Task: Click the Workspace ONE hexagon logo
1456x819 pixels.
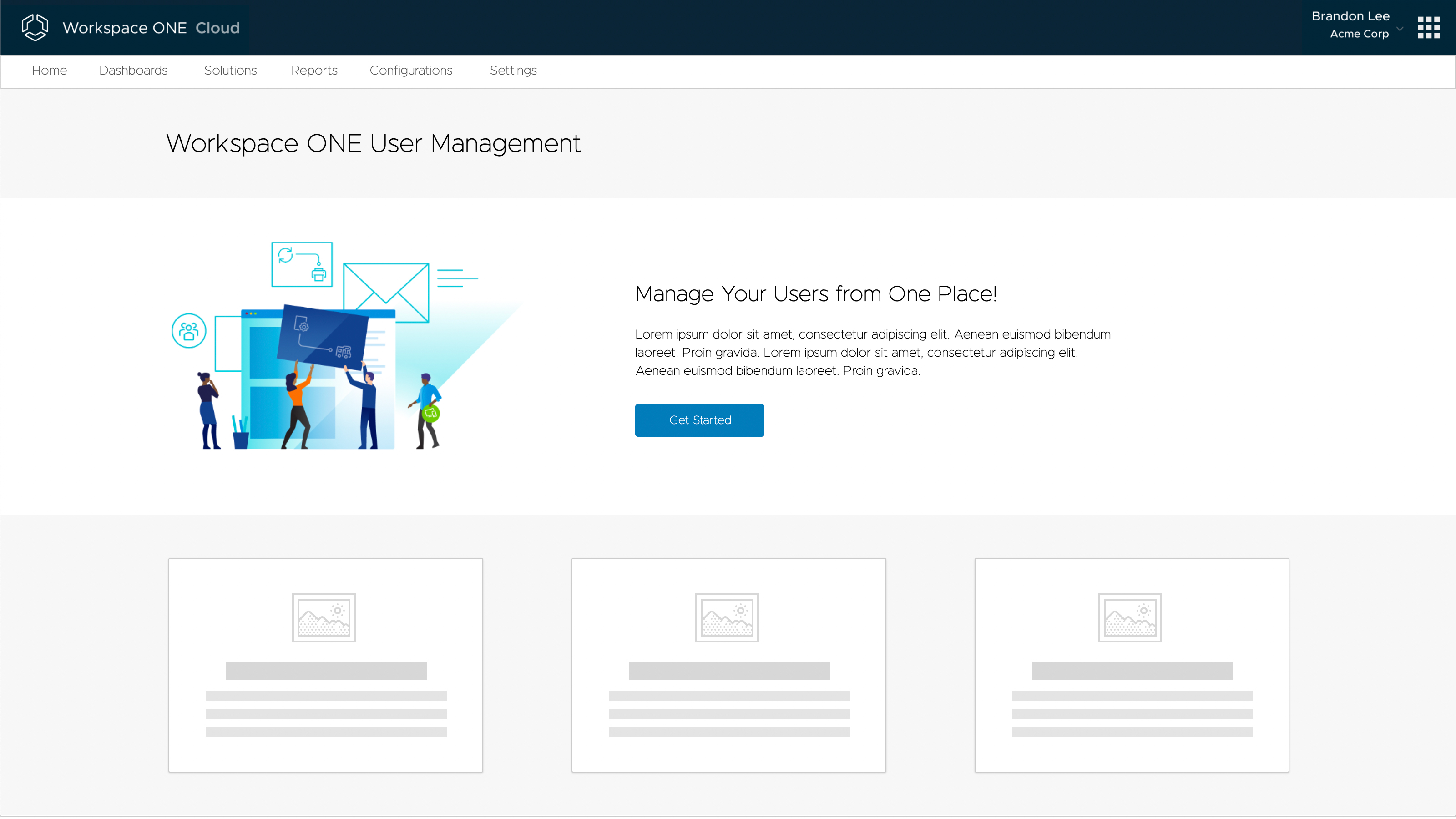Action: 35,27
